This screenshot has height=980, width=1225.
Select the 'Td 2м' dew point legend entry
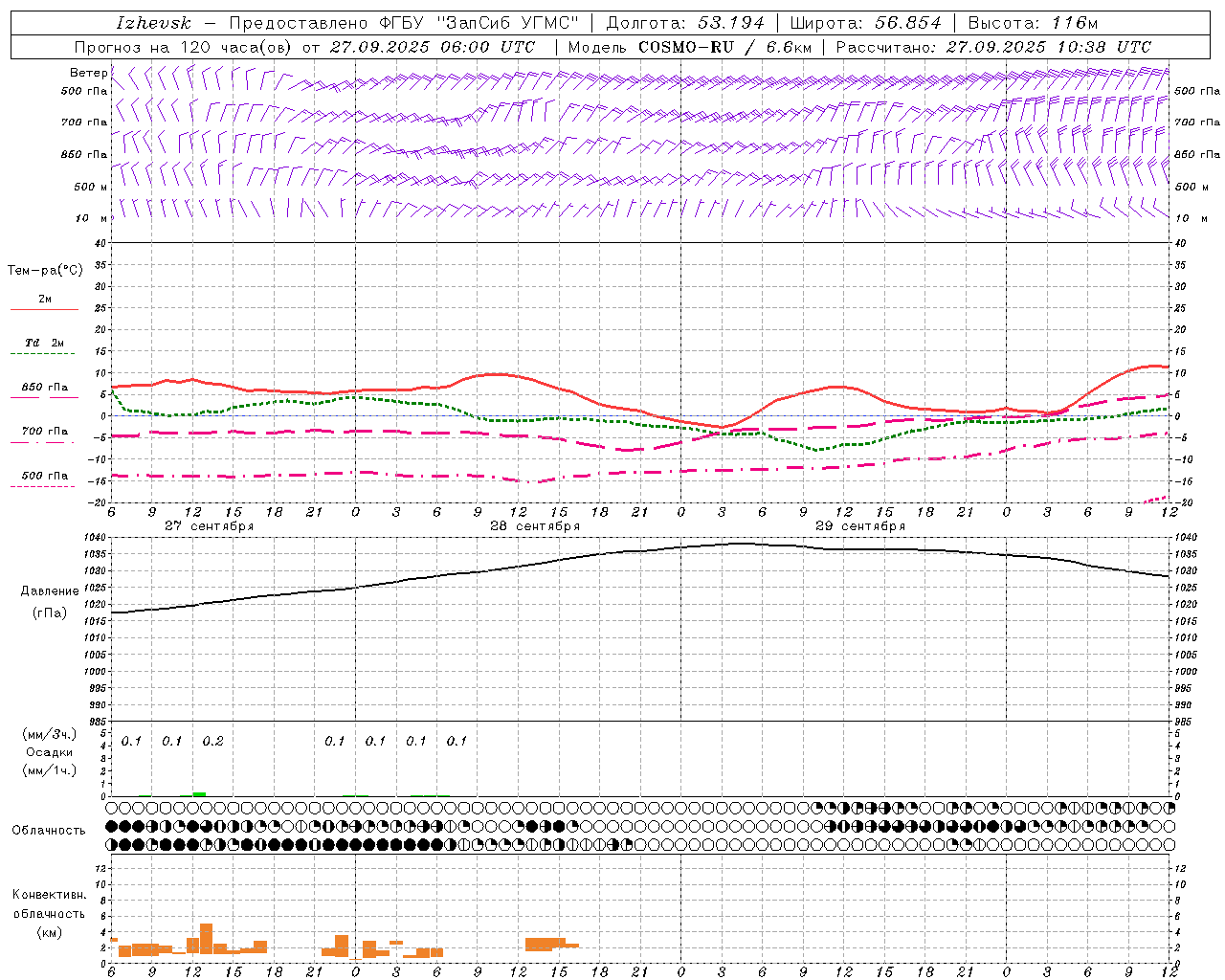click(x=45, y=343)
